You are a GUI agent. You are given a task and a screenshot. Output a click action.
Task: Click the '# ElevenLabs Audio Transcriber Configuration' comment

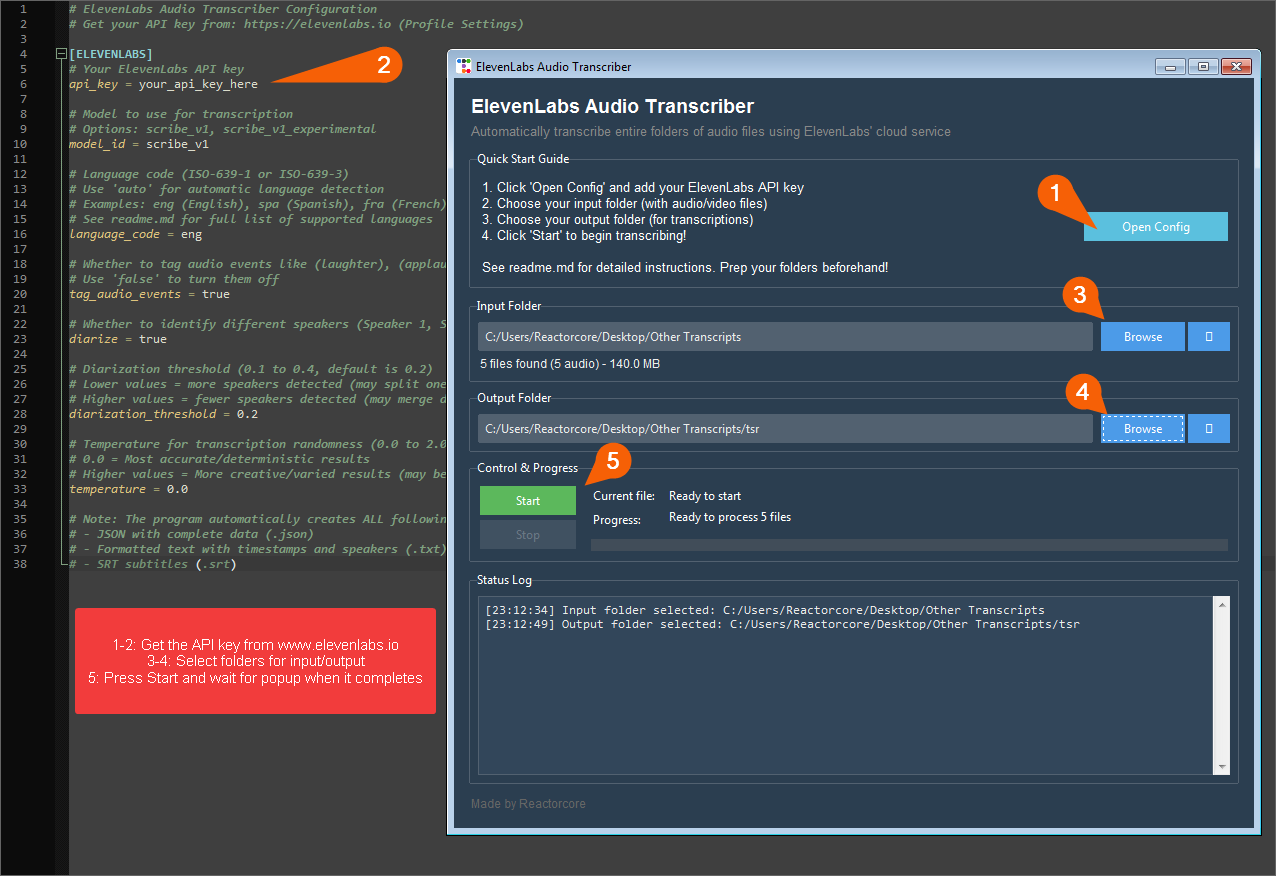(x=223, y=9)
